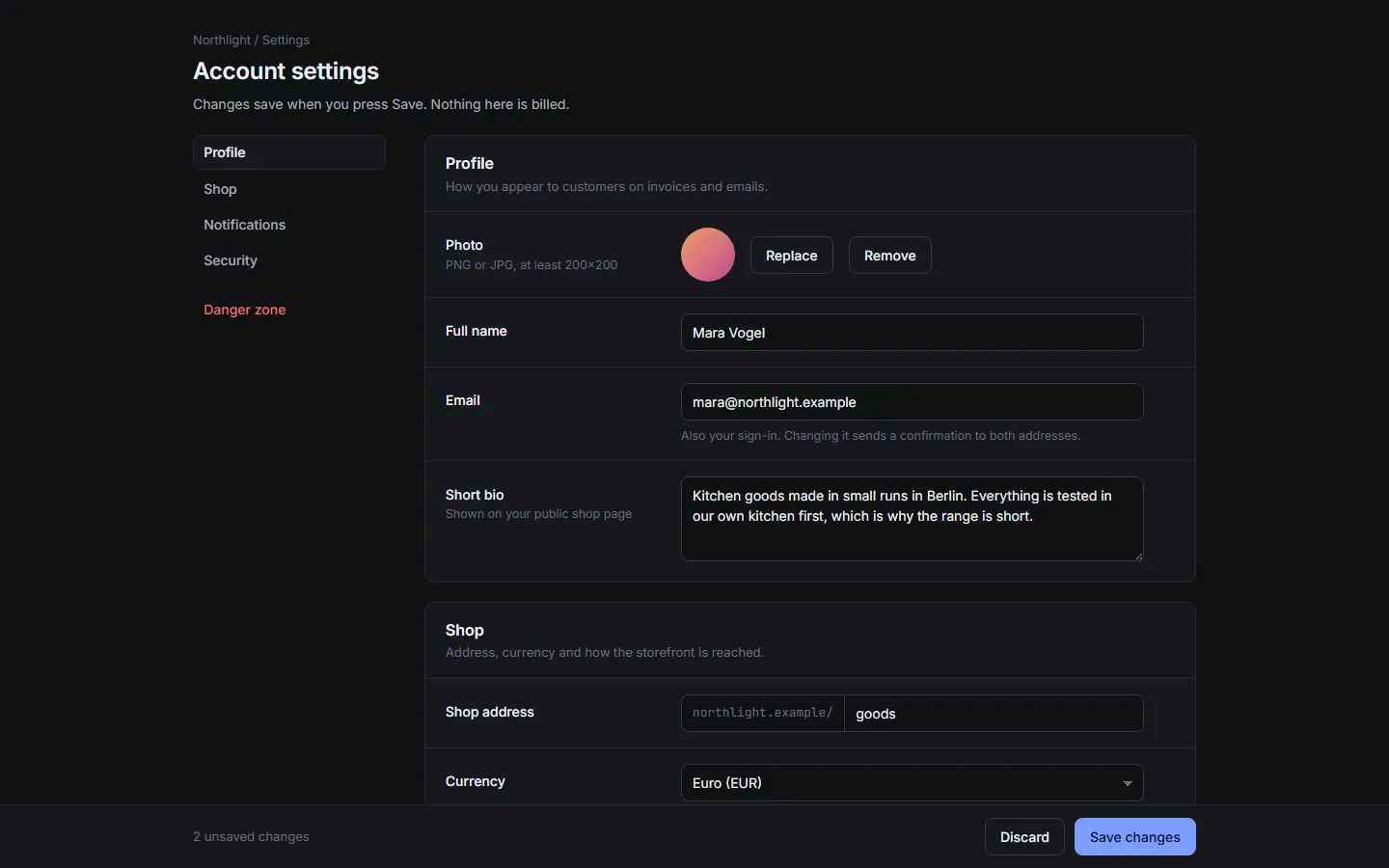Click the Shop card subtitle about address, currency
The height and width of the screenshot is (868, 1389).
pos(605,653)
